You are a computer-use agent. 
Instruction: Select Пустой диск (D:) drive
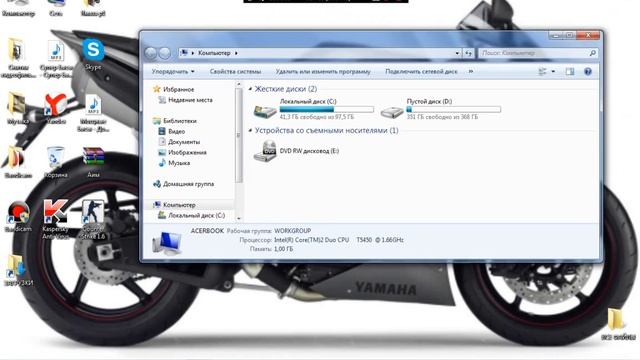coord(441,109)
